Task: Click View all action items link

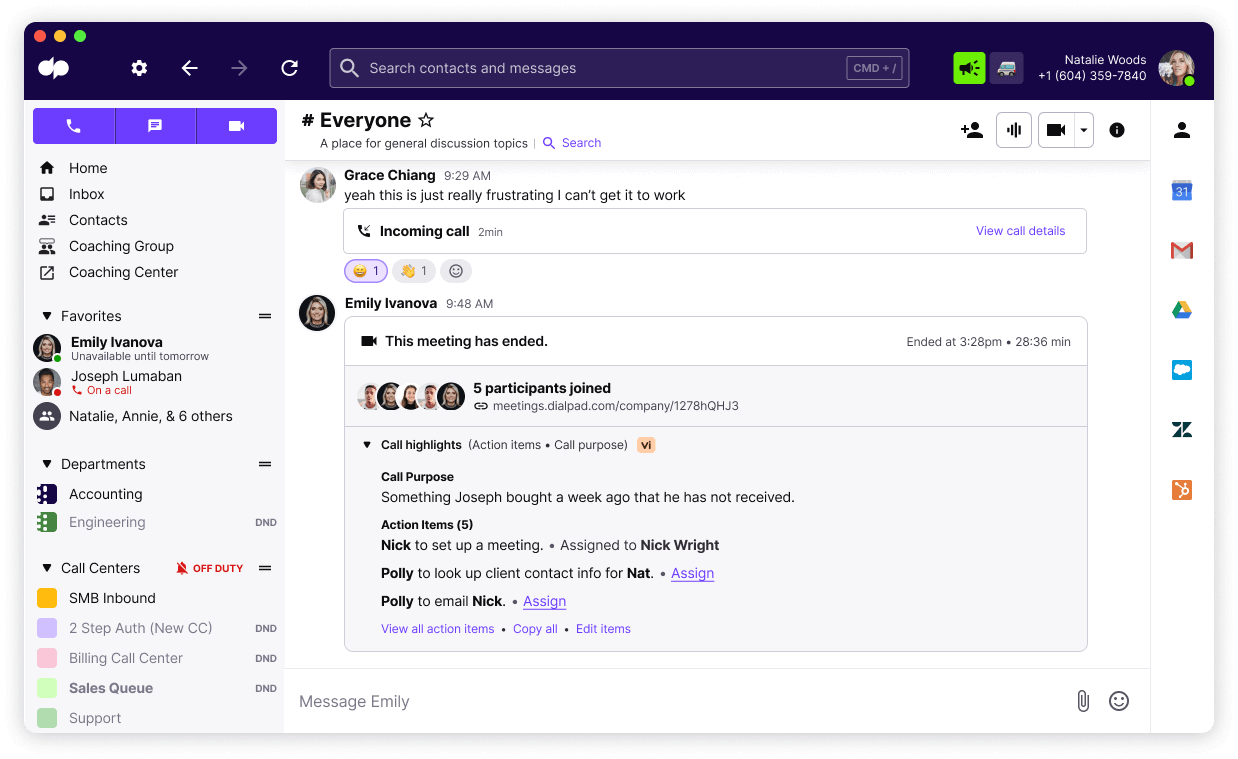Action: [x=438, y=629]
